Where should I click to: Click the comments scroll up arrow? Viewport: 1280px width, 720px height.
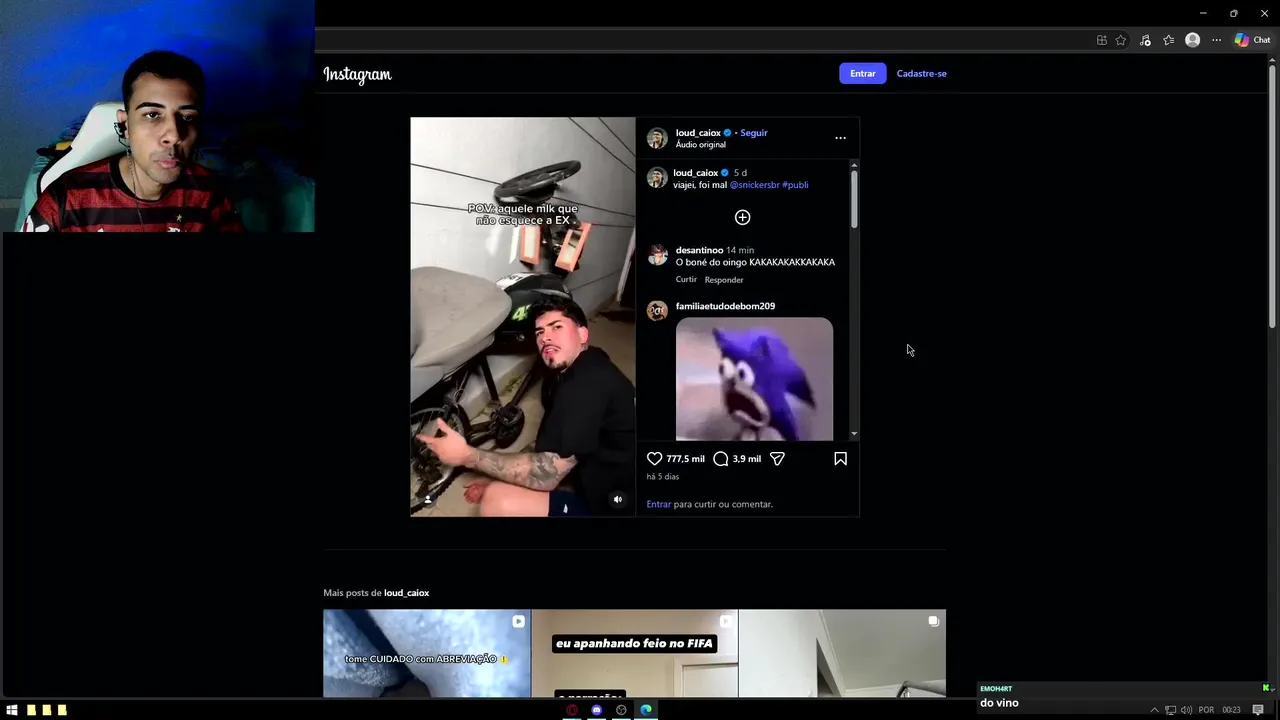click(854, 164)
